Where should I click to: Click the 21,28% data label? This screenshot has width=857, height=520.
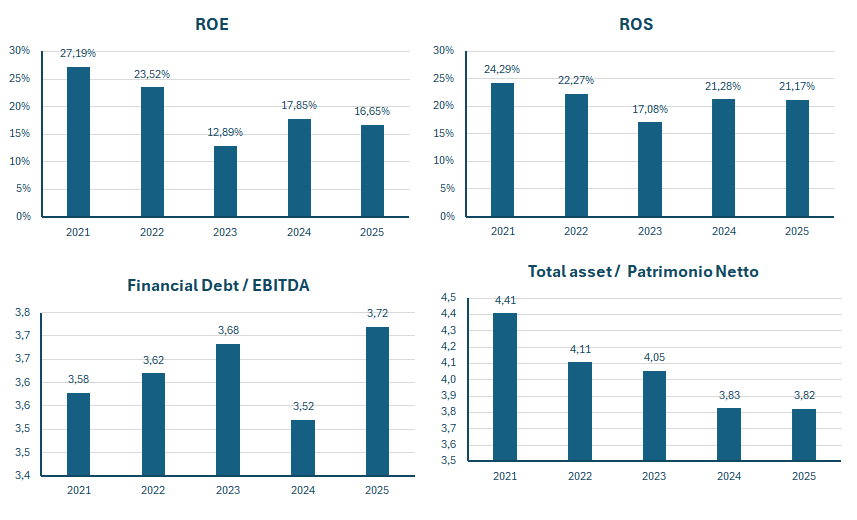pos(723,86)
